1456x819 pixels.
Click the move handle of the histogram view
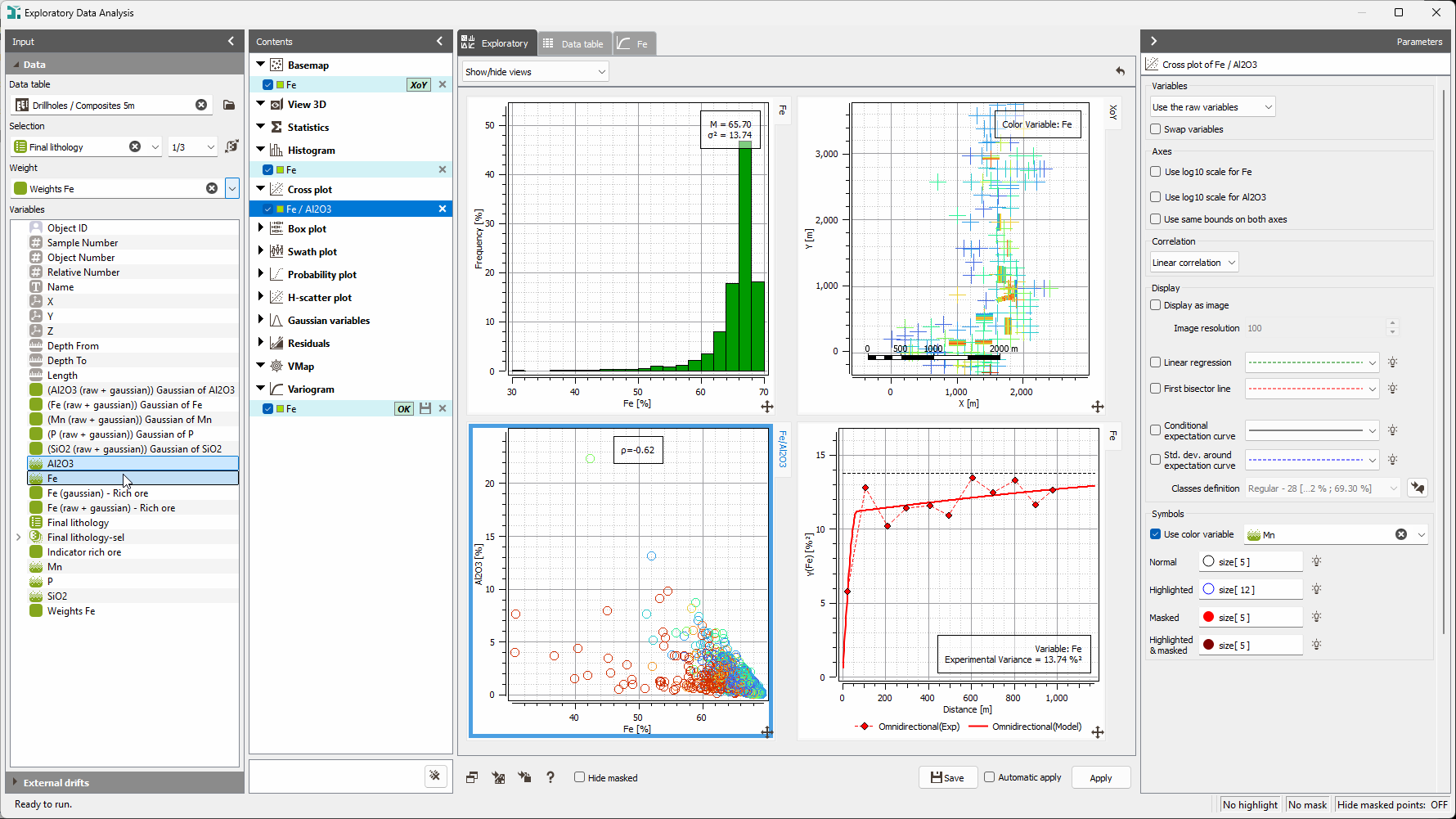coord(766,407)
